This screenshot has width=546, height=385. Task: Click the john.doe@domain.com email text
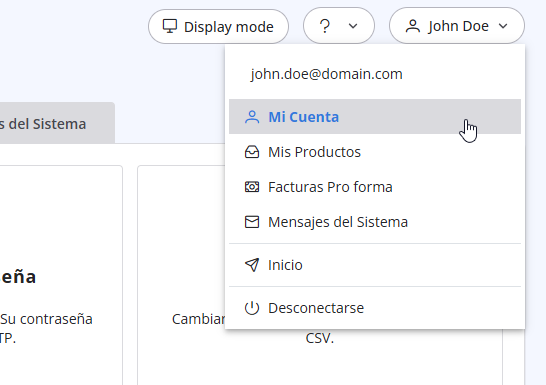pyautogui.click(x=326, y=74)
